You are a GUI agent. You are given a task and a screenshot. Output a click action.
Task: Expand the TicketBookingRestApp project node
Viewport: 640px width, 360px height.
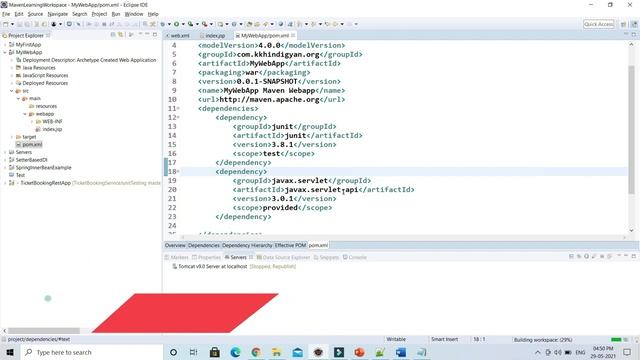(x=5, y=183)
